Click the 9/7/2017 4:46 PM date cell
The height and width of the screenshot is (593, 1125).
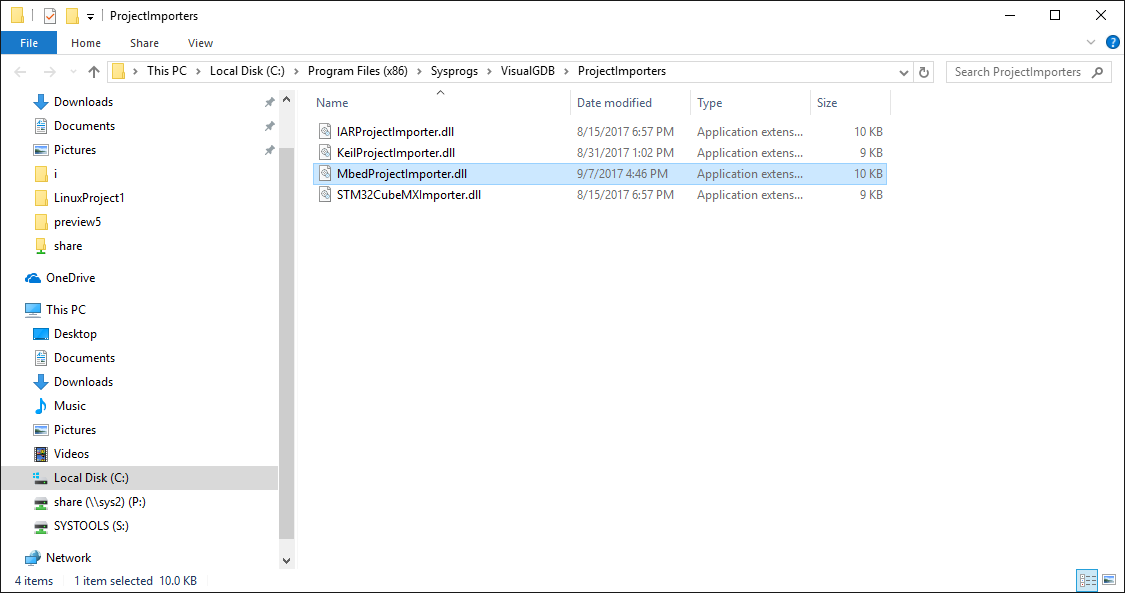622,174
